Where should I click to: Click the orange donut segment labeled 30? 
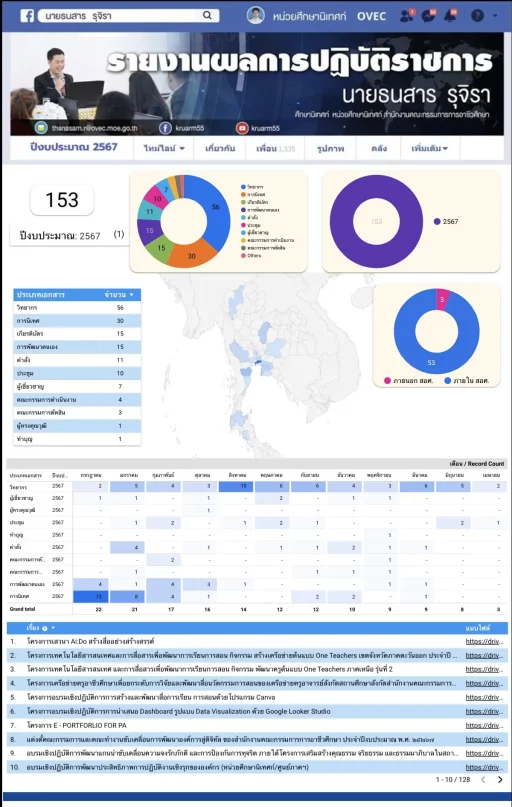click(x=191, y=256)
